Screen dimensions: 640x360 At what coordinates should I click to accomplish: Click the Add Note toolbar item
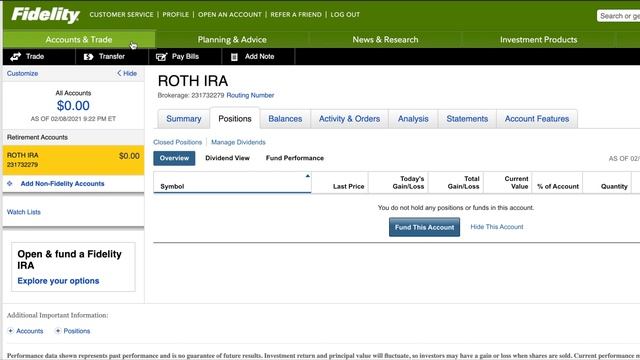258,57
